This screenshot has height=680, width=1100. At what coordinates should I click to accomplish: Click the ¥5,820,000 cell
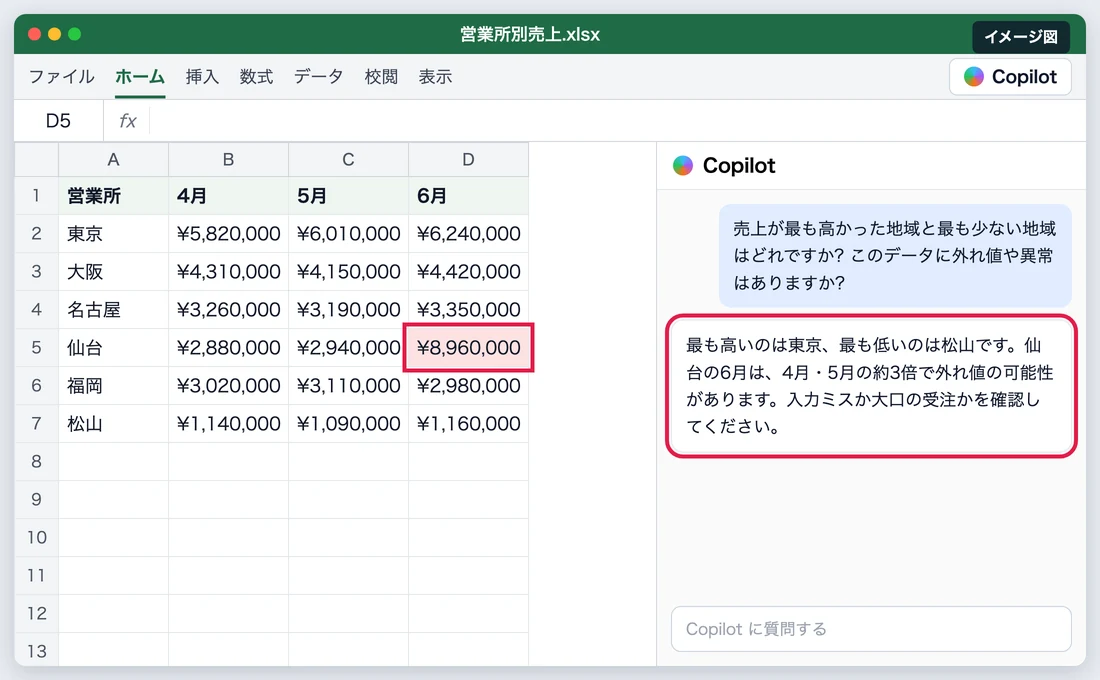click(x=228, y=233)
